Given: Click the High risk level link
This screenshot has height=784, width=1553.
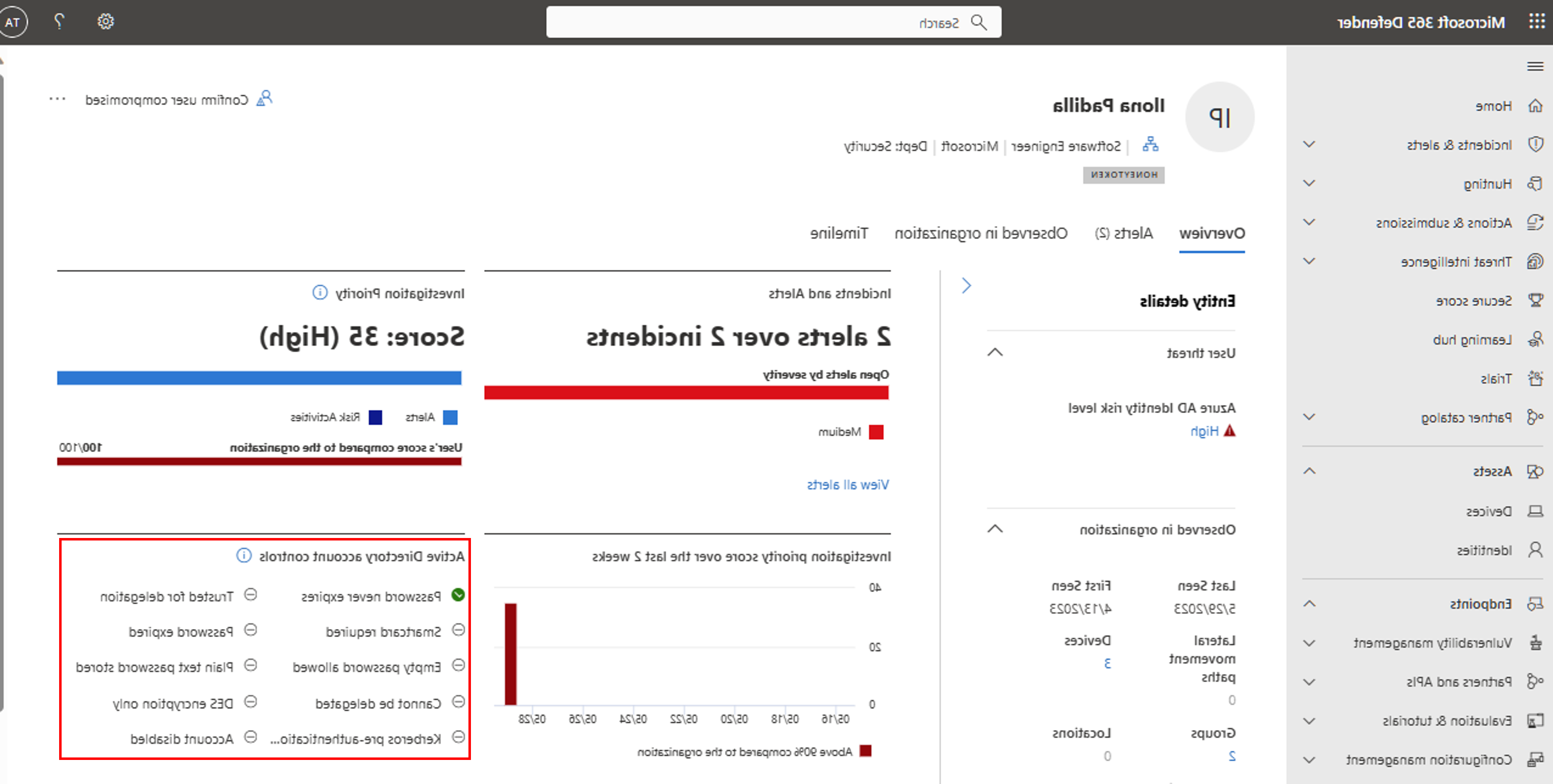Looking at the screenshot, I should [x=1205, y=431].
